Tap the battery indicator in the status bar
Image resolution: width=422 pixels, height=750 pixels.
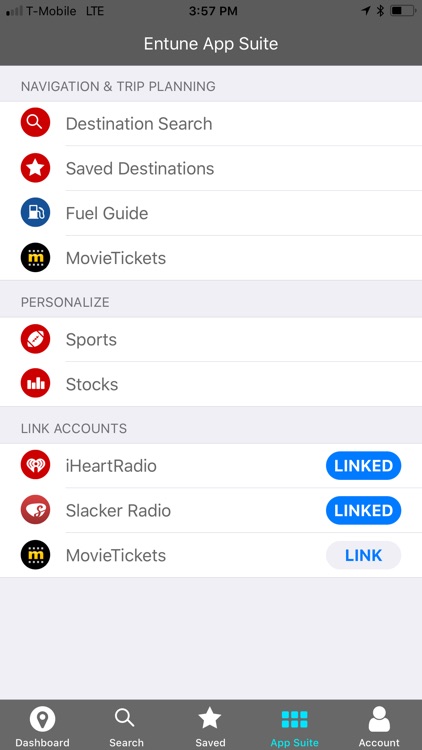402,11
